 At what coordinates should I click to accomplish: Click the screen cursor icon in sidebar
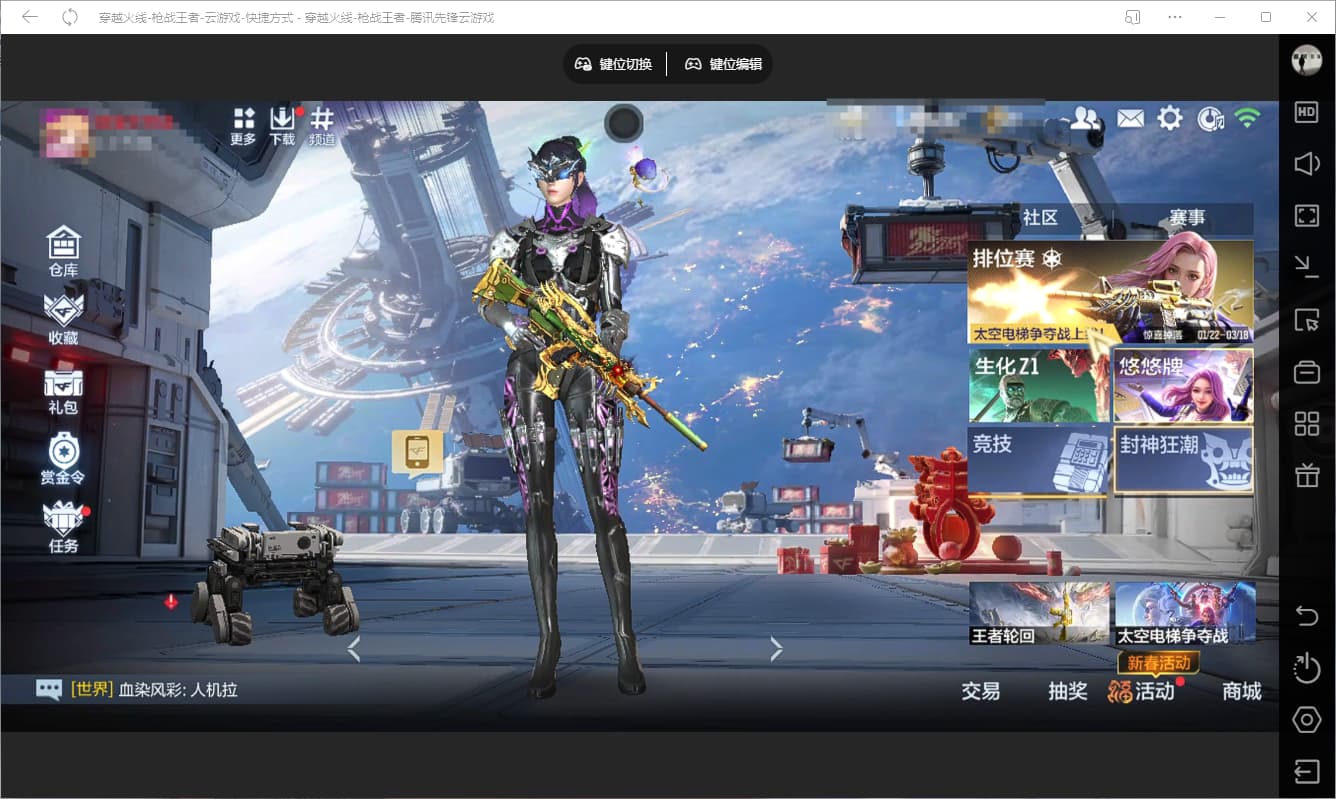[x=1307, y=319]
